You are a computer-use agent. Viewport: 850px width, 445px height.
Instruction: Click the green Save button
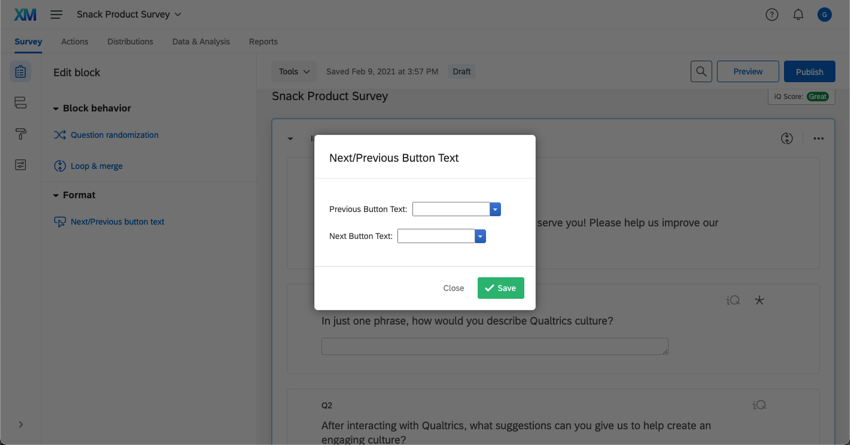click(500, 288)
